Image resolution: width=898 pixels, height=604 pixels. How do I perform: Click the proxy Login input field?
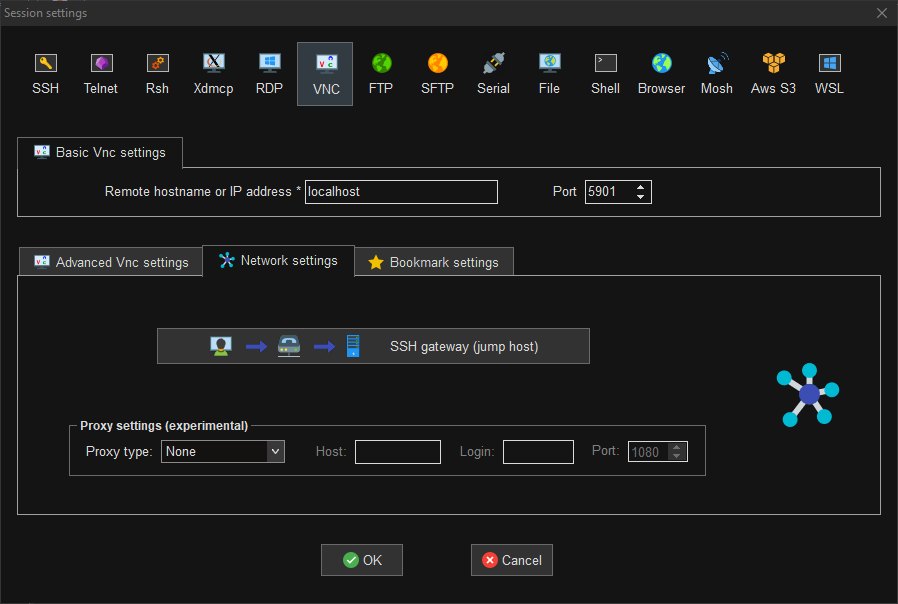pos(538,452)
